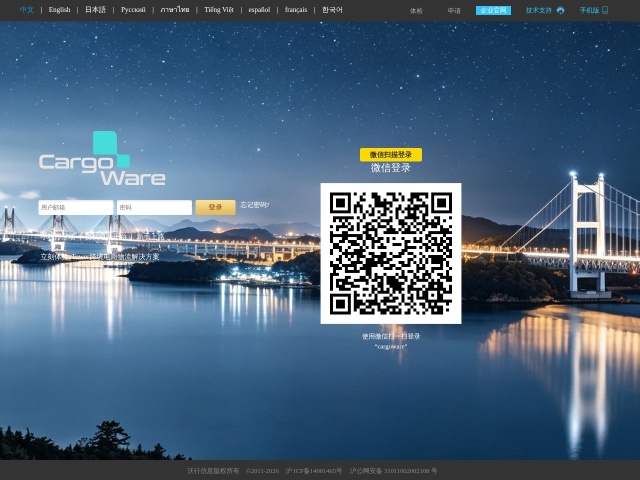Open the 体验 link in top bar

pyautogui.click(x=416, y=11)
